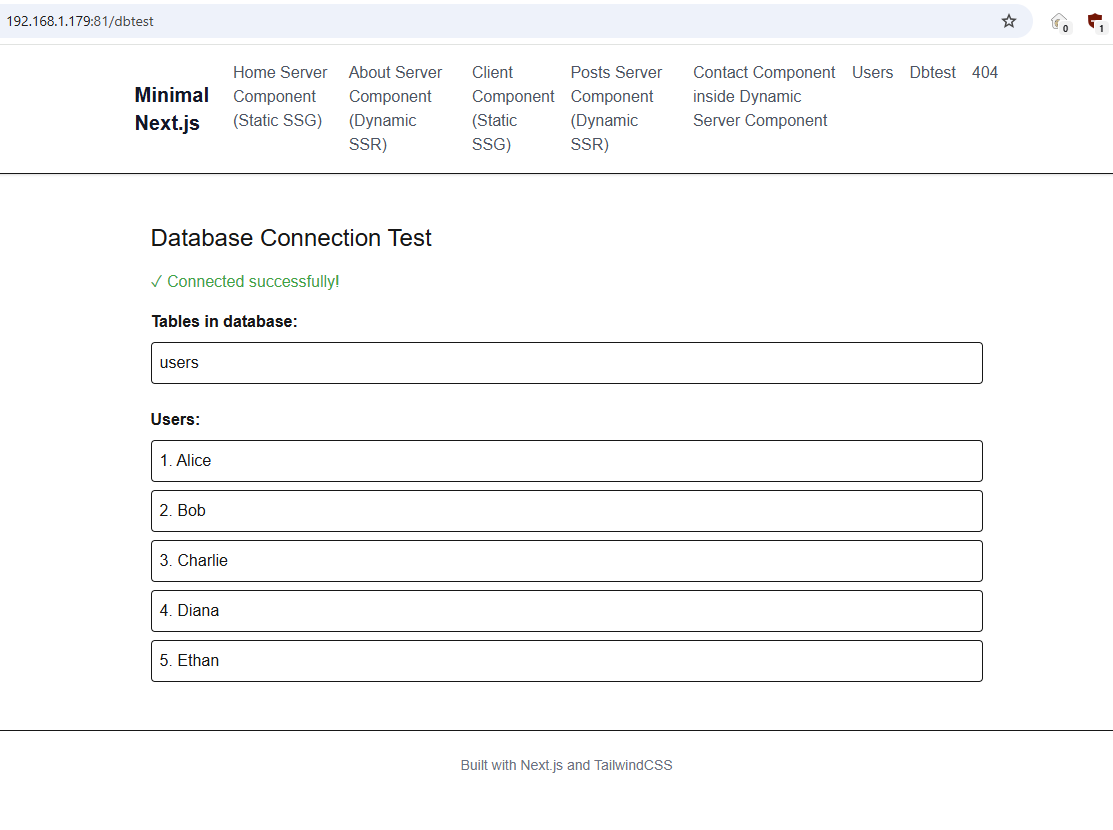Choose the 5. Ethan user row
This screenshot has height=830, width=1113.
pyautogui.click(x=566, y=661)
